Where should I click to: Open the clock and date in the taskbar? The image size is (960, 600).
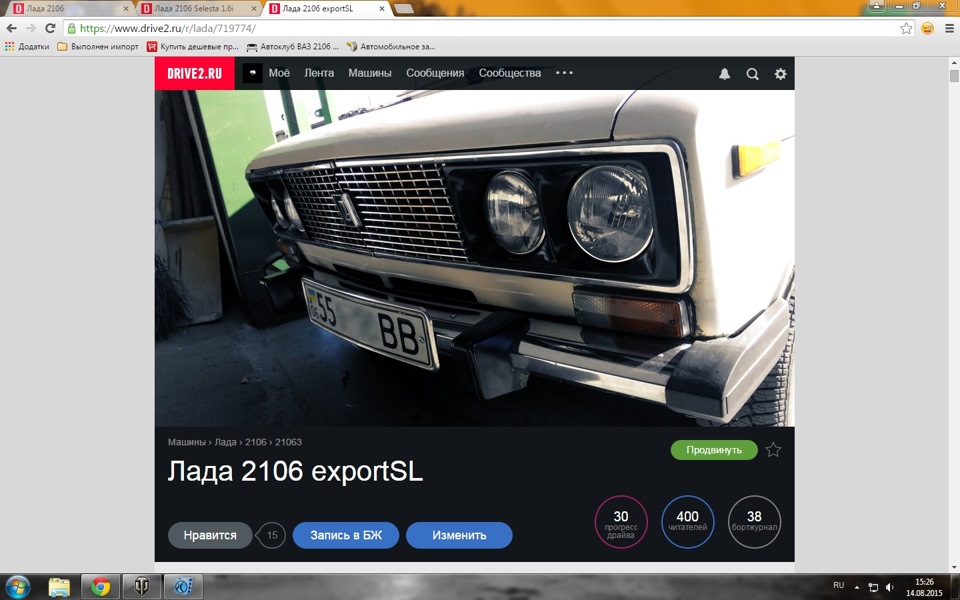(x=924, y=587)
